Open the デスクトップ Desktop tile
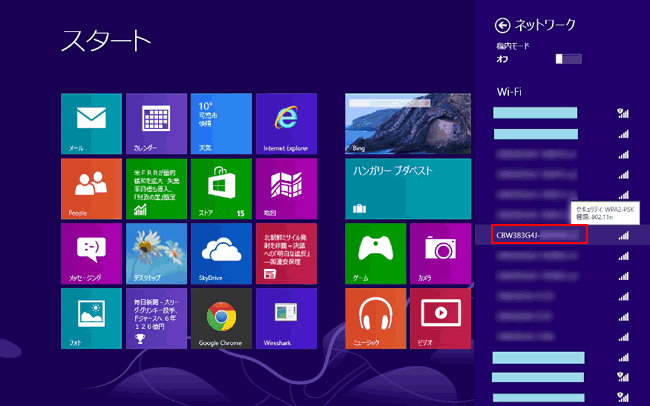 [156, 254]
